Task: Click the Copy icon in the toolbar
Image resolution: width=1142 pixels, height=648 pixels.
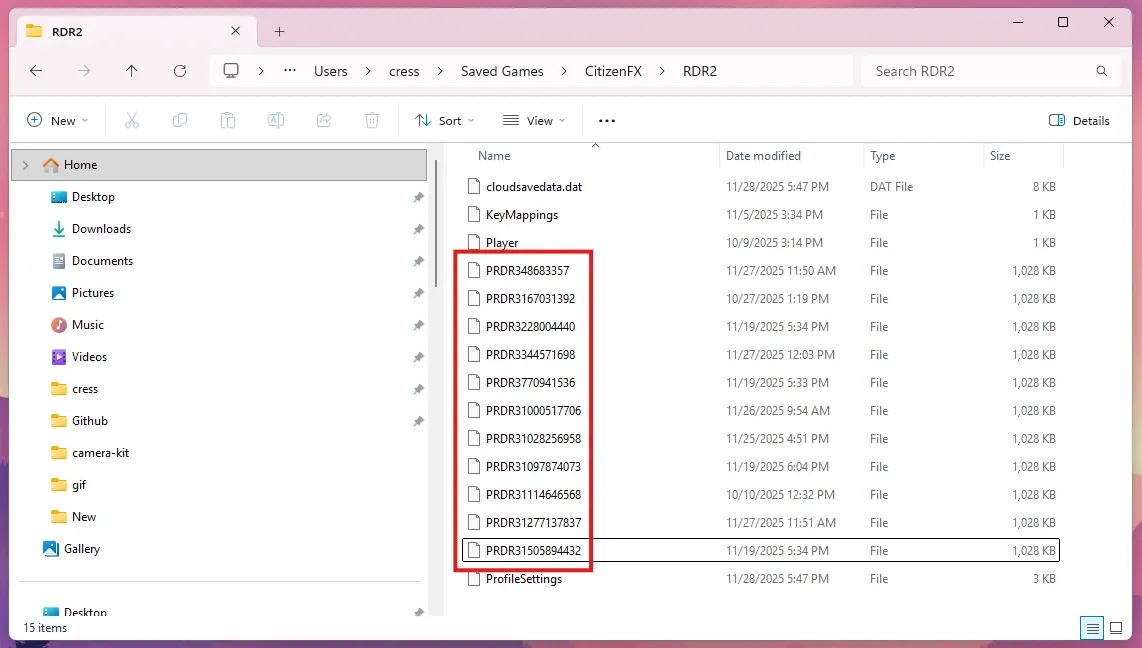Action: (x=179, y=120)
